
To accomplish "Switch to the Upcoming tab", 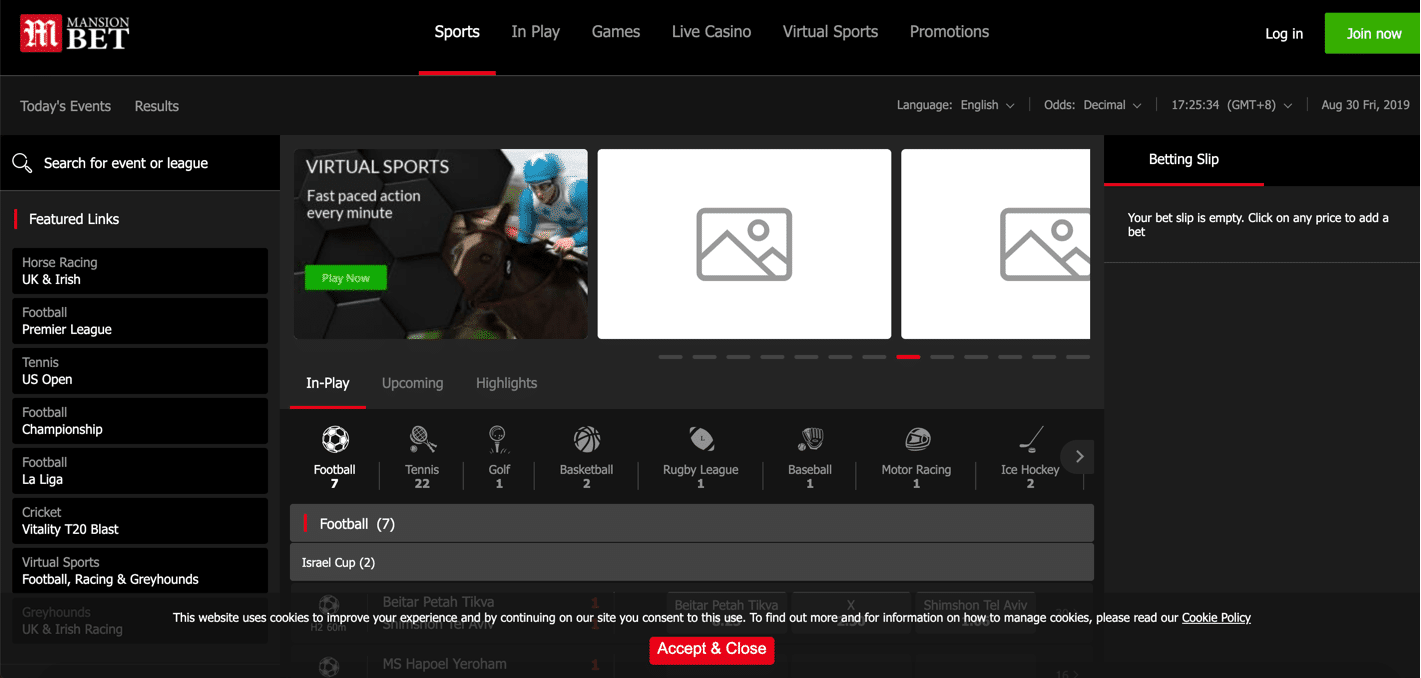I will coord(412,383).
